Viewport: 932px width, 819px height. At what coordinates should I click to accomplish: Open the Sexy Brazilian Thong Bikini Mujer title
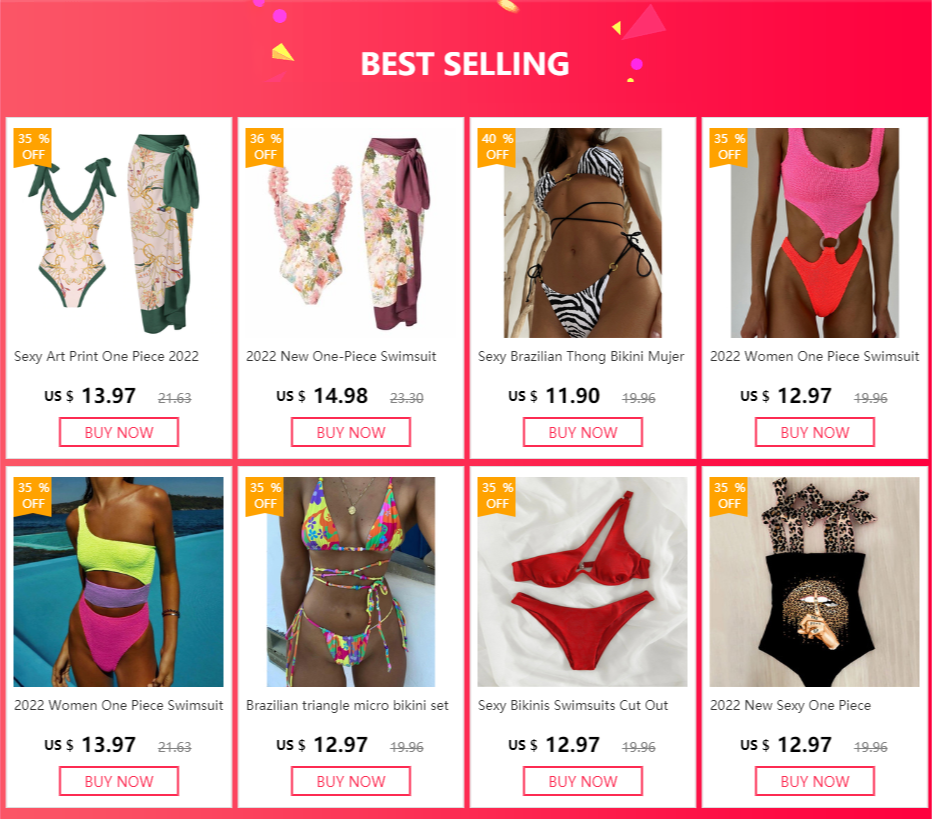click(x=581, y=357)
